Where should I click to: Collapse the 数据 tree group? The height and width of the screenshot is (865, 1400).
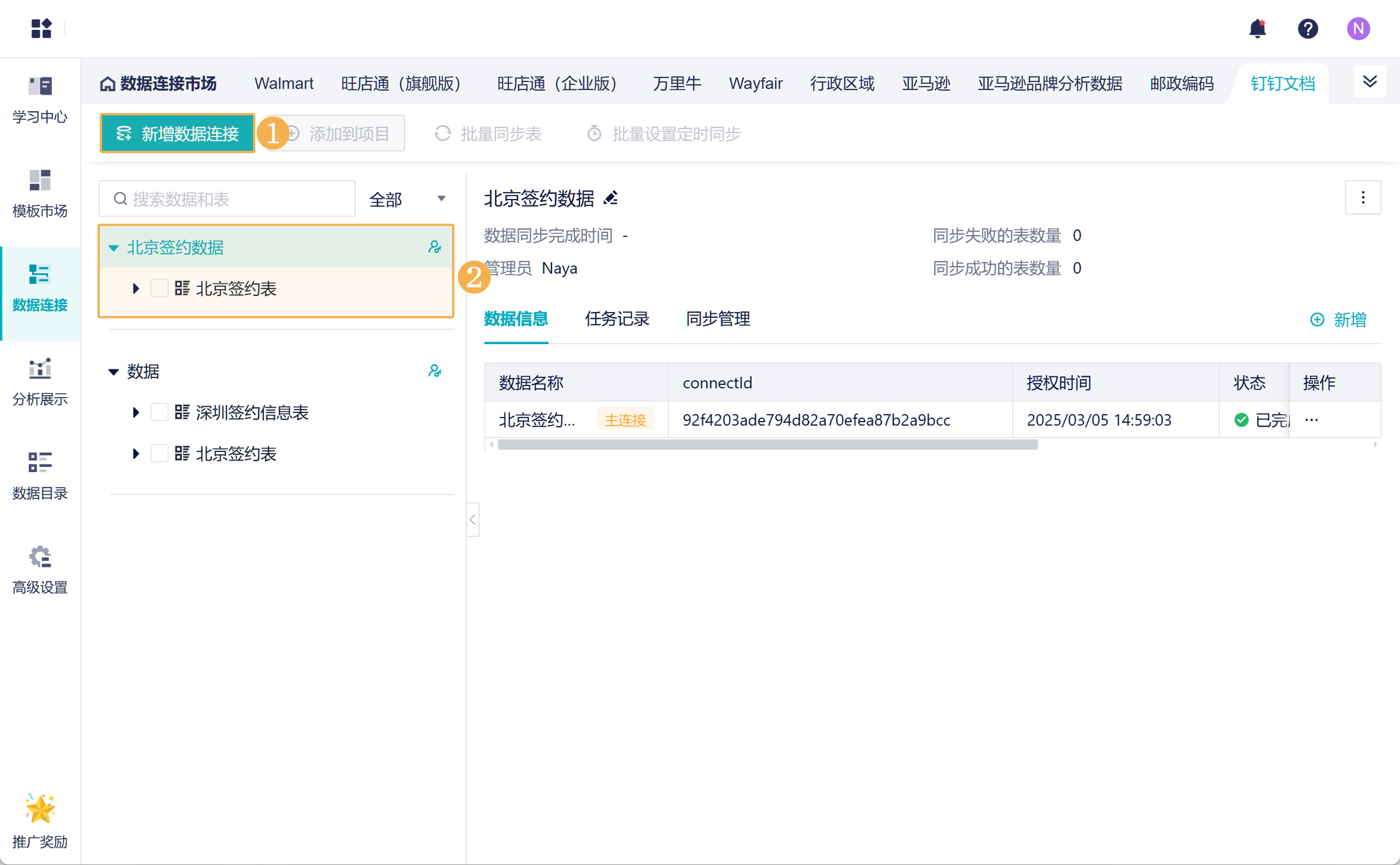coord(114,372)
